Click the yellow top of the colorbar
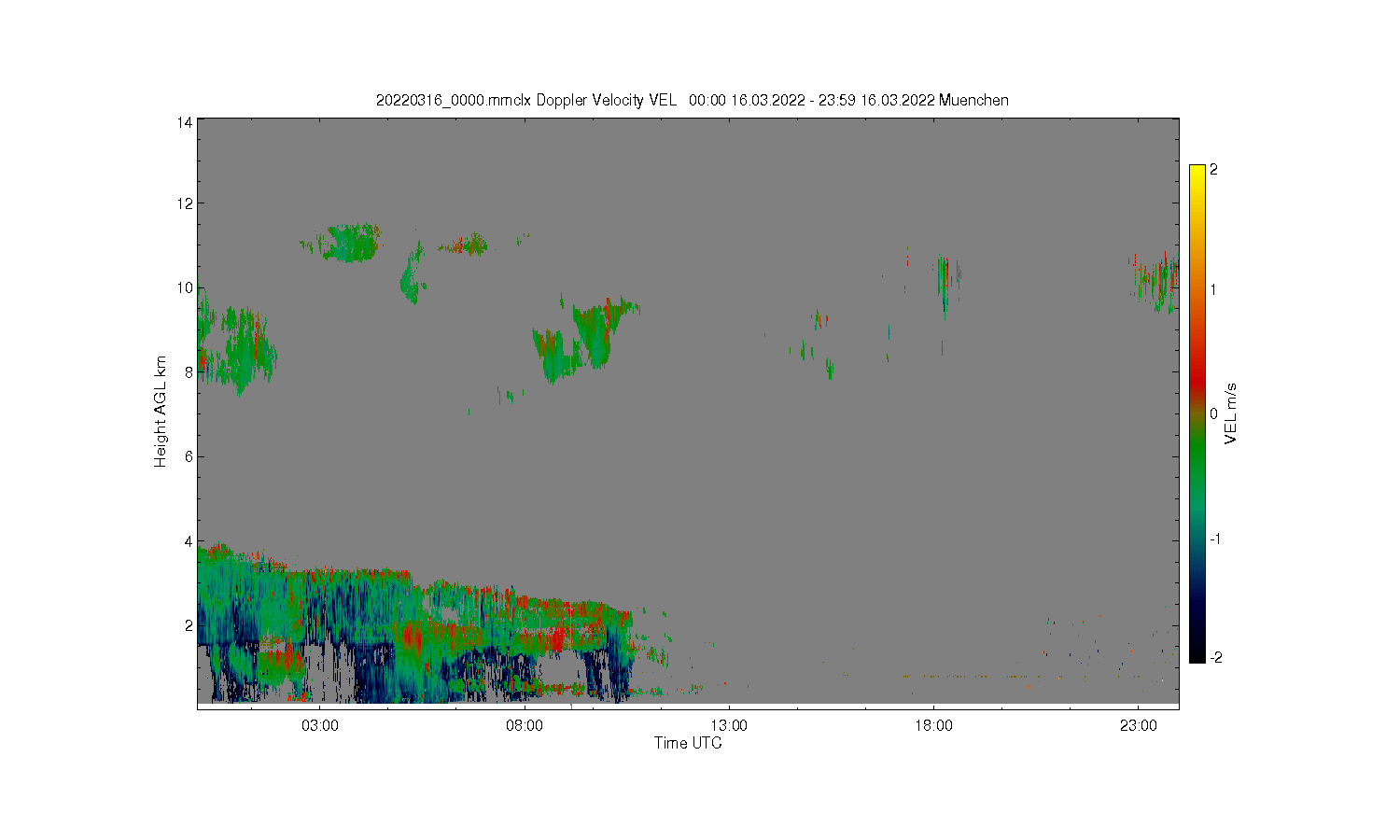 [1197, 175]
